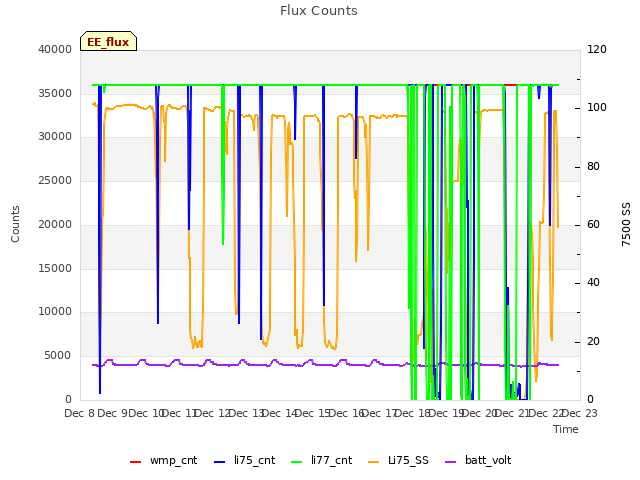Image resolution: width=640 pixels, height=480 pixels.
Task: Click the Counts y-axis title
Action: 15,224
